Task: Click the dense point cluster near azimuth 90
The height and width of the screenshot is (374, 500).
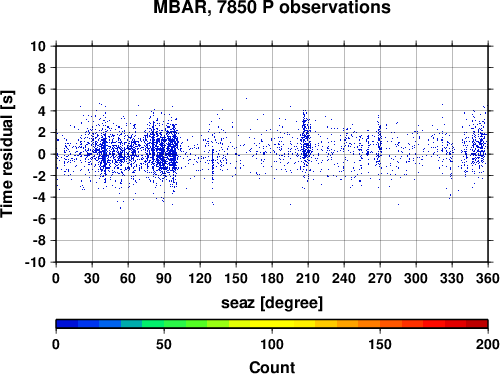Action: click(x=162, y=150)
